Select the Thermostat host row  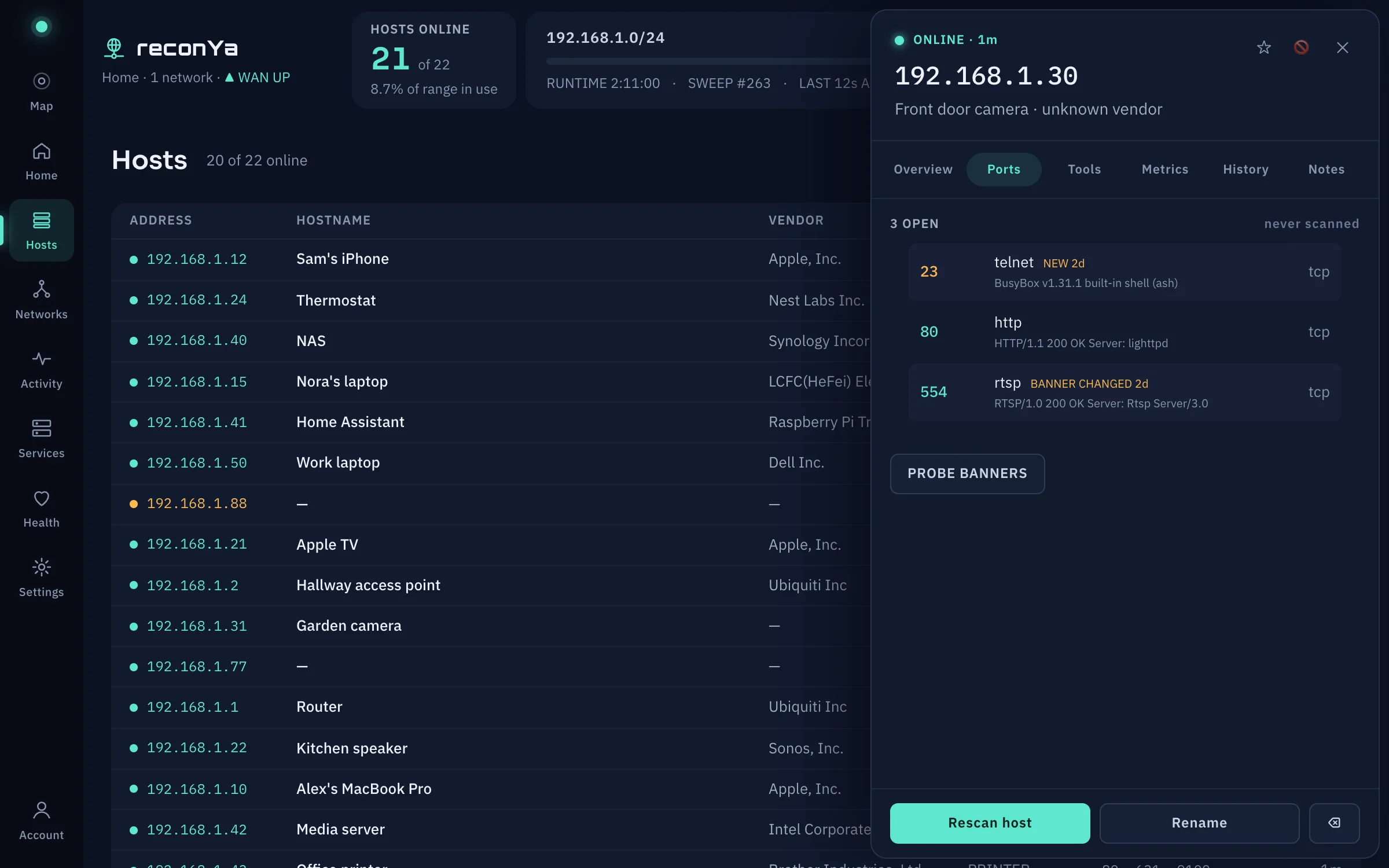[491, 300]
